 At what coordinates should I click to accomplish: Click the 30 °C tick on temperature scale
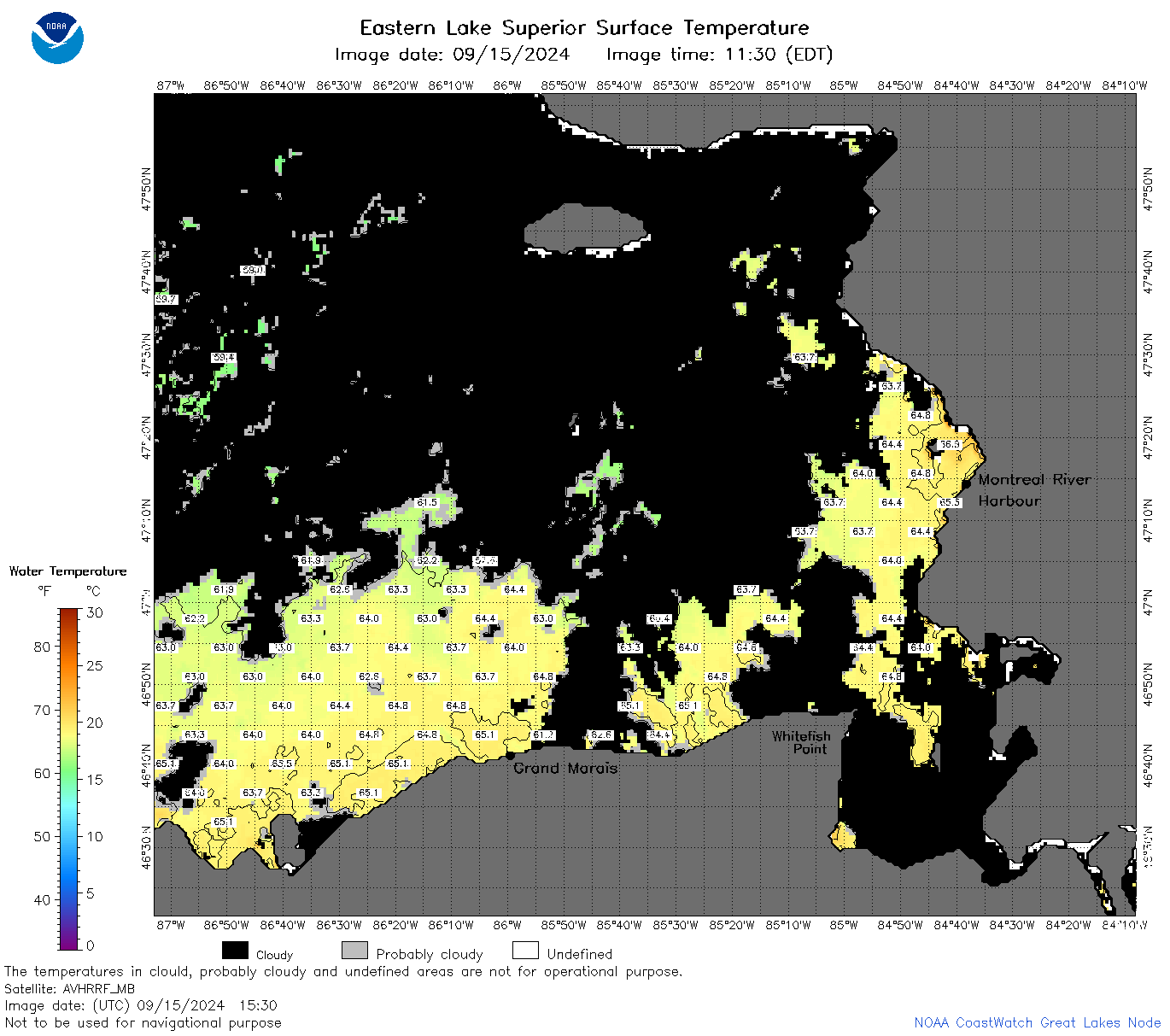(95, 612)
